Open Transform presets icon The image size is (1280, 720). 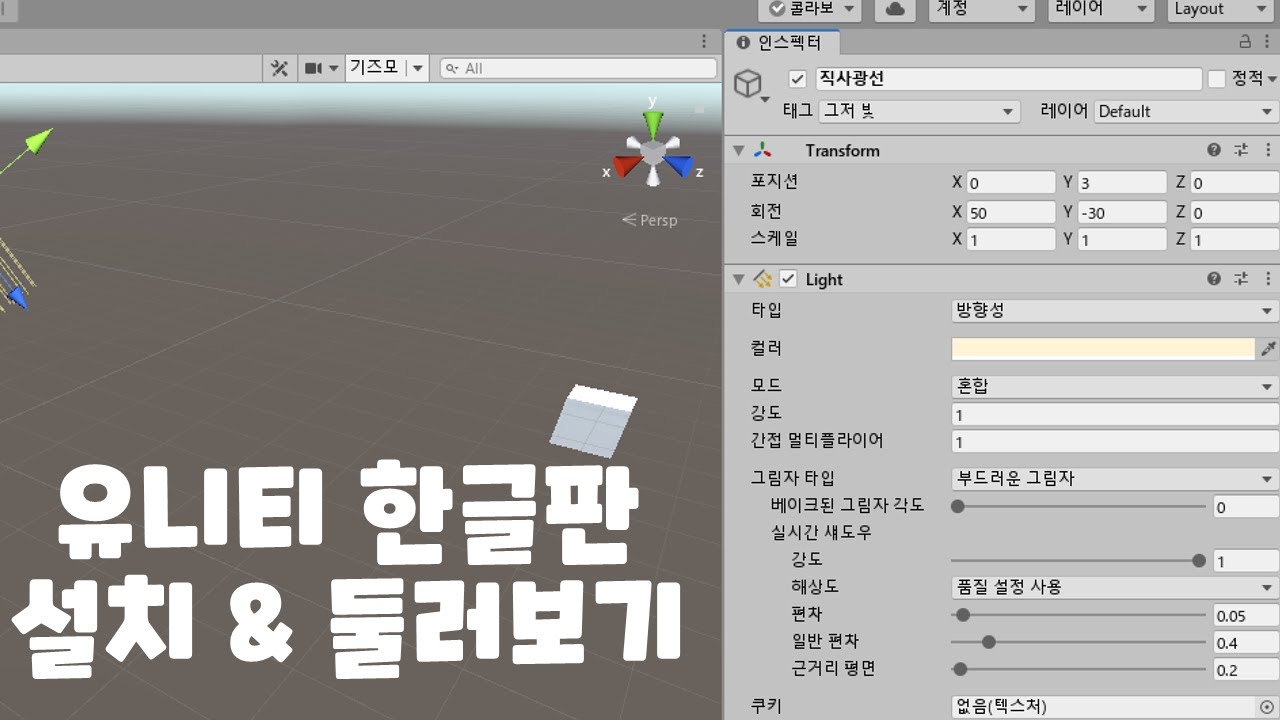click(x=1241, y=150)
